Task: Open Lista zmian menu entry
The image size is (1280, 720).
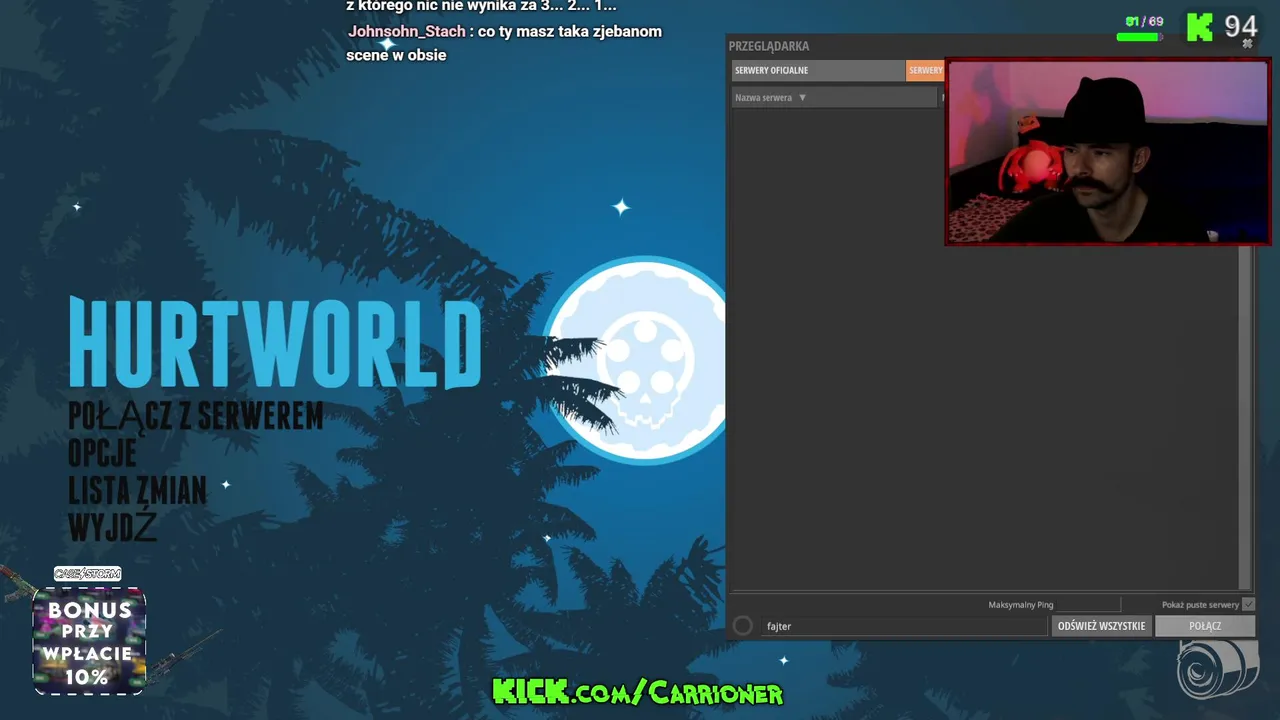Action: (x=137, y=490)
